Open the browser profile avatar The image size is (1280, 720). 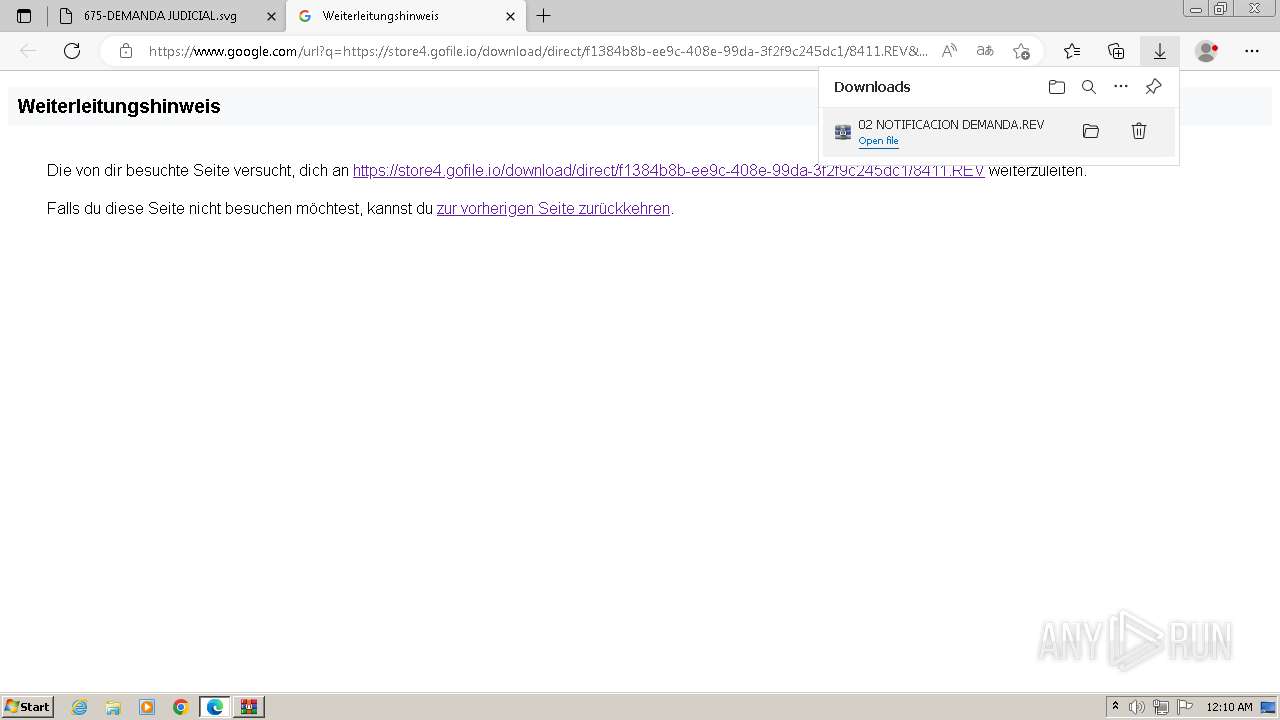pos(1207,51)
